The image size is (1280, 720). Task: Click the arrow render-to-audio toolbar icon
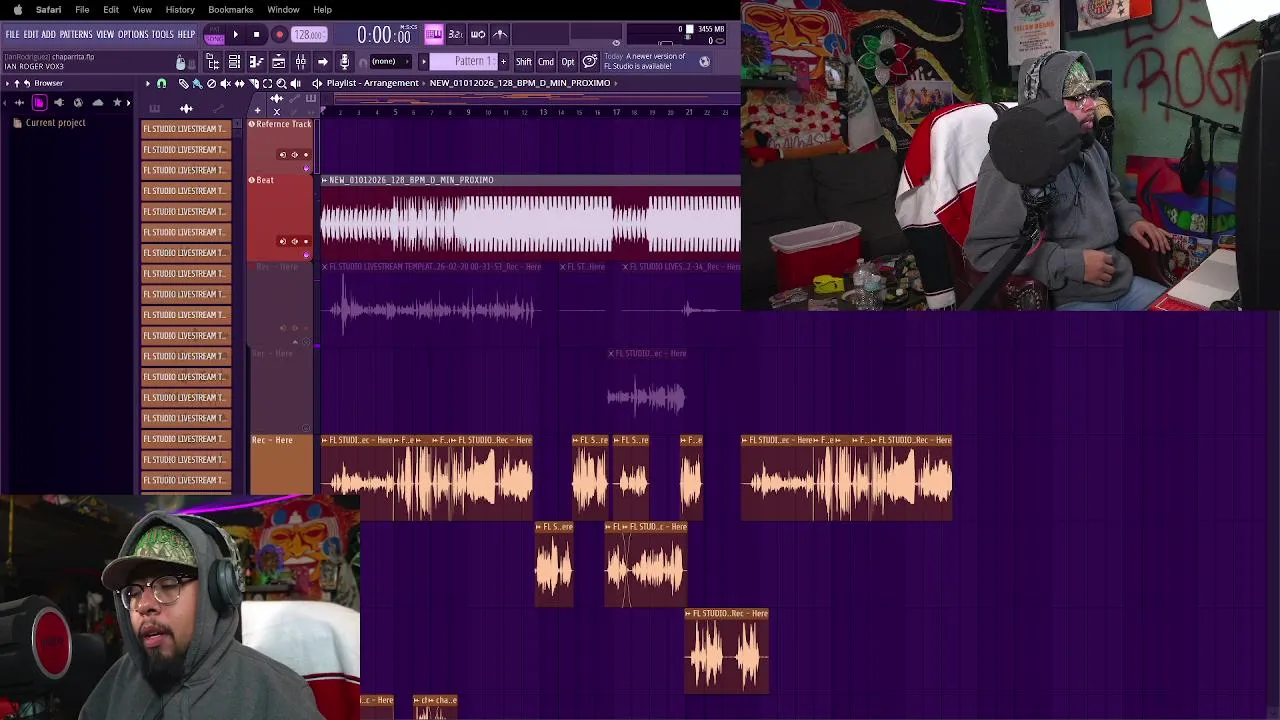[322, 62]
